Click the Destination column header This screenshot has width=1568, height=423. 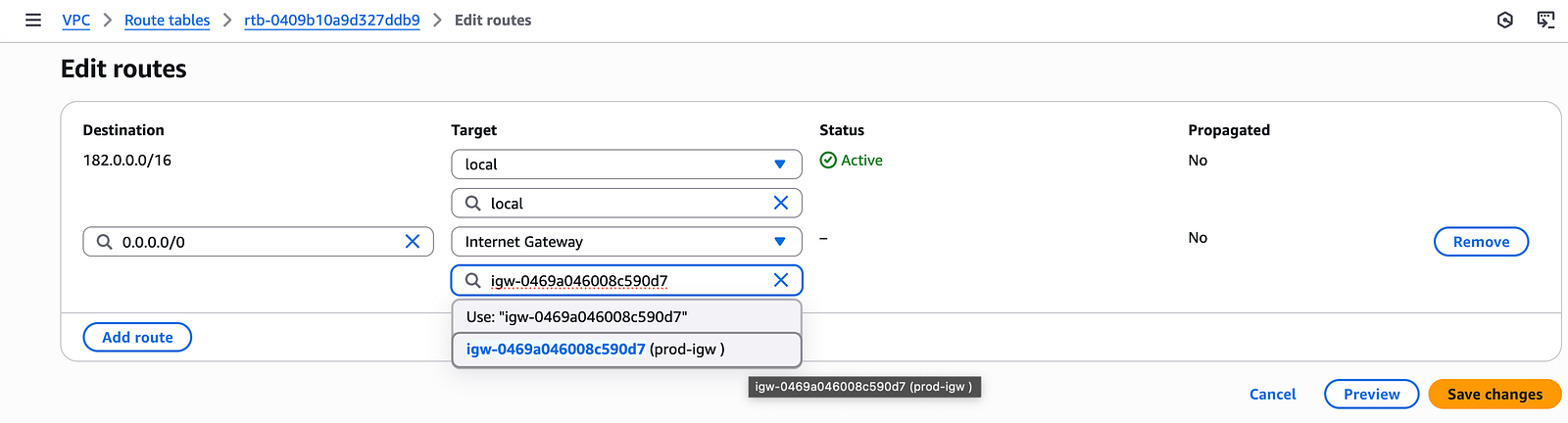pyautogui.click(x=123, y=129)
